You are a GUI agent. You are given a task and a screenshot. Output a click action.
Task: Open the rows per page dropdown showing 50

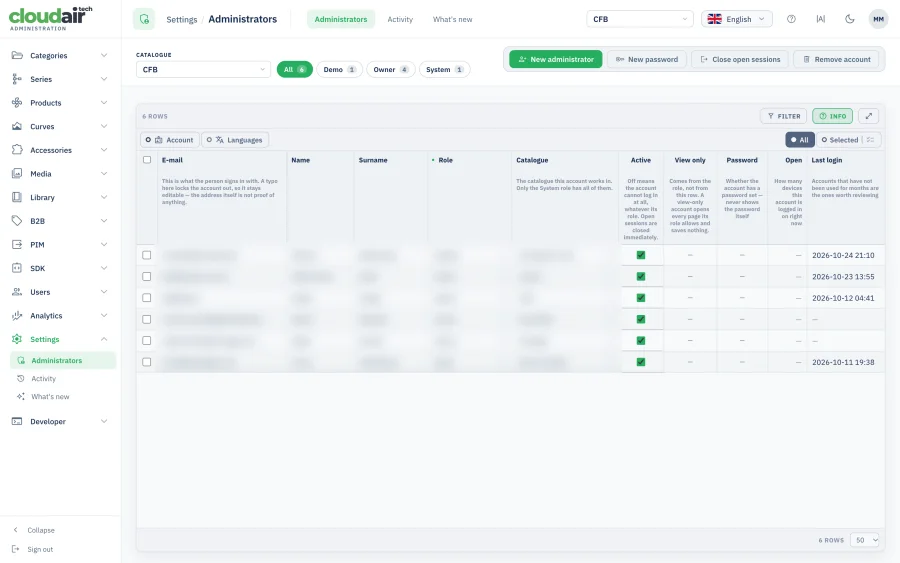pyautogui.click(x=864, y=540)
